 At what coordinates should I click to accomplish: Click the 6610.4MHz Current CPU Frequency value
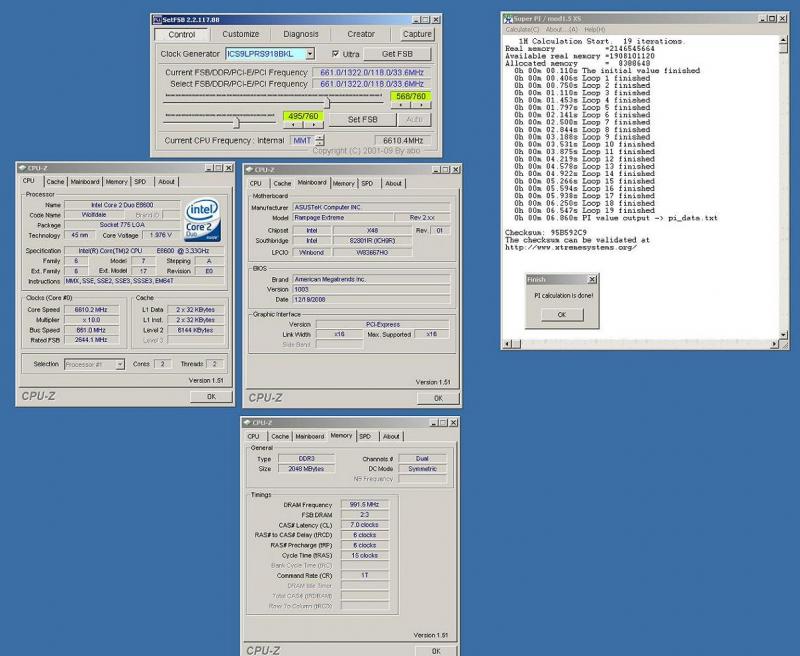(403, 140)
